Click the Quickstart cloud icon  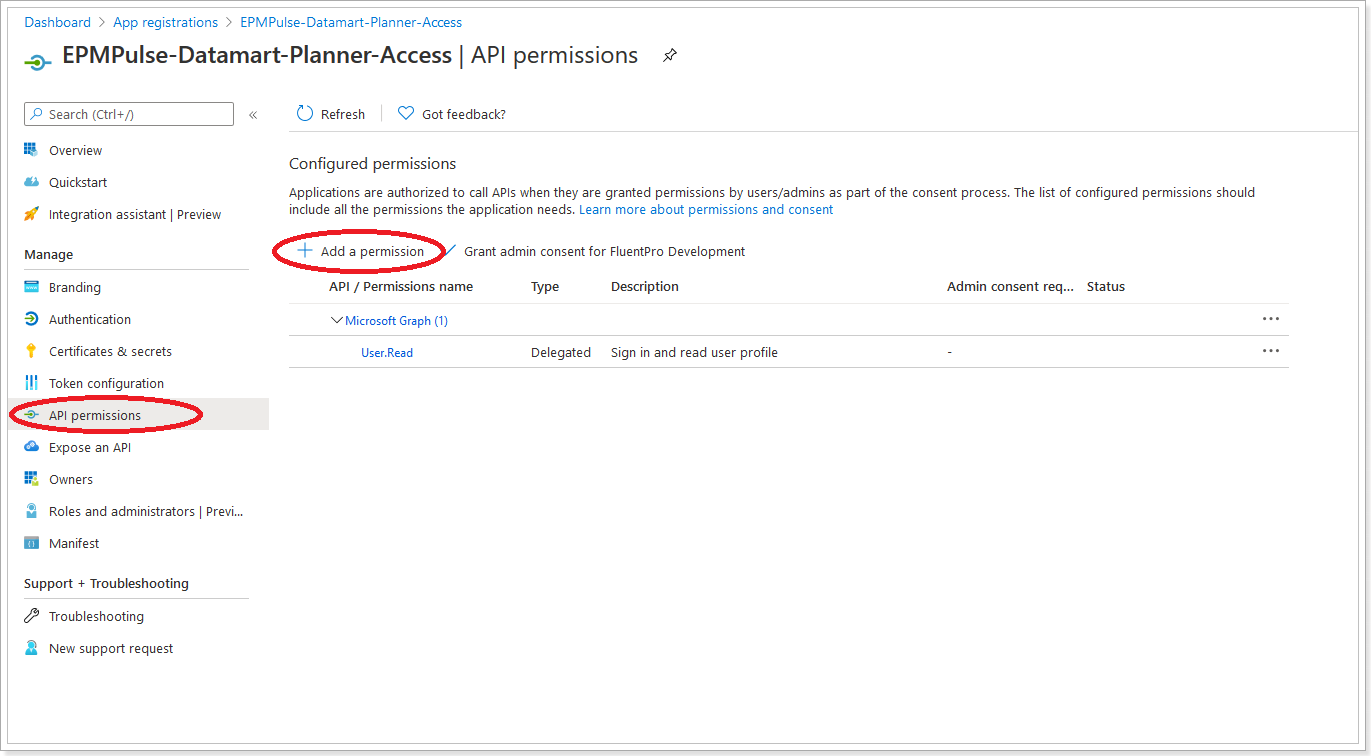31,182
